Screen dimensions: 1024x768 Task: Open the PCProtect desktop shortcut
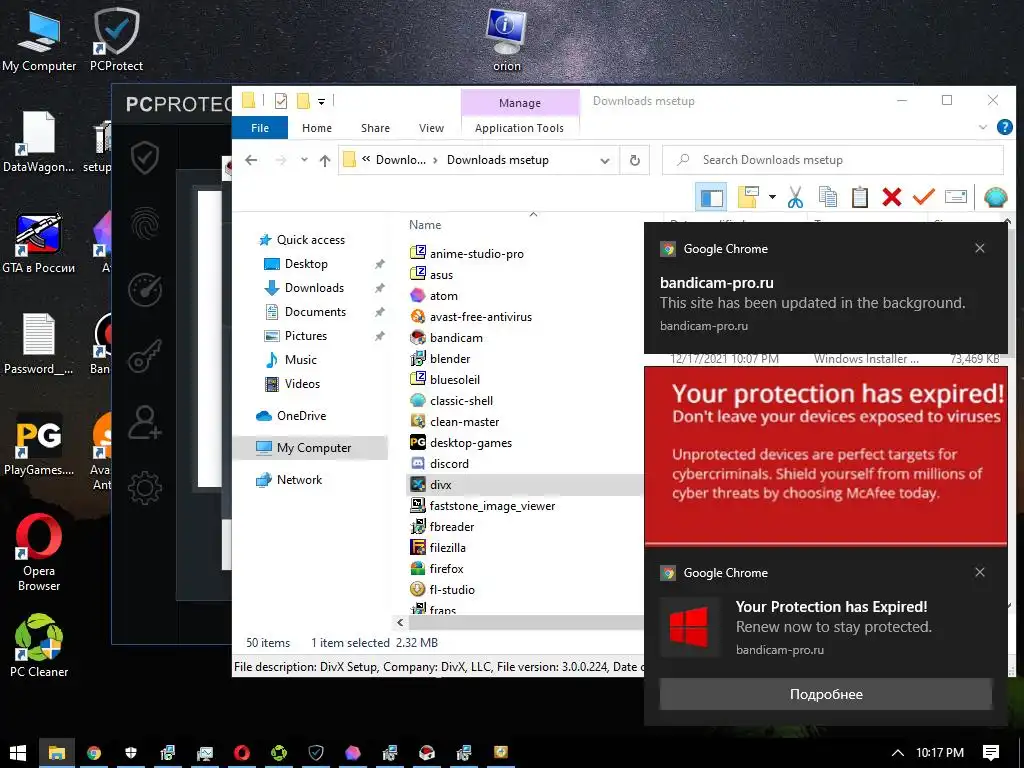(x=116, y=39)
